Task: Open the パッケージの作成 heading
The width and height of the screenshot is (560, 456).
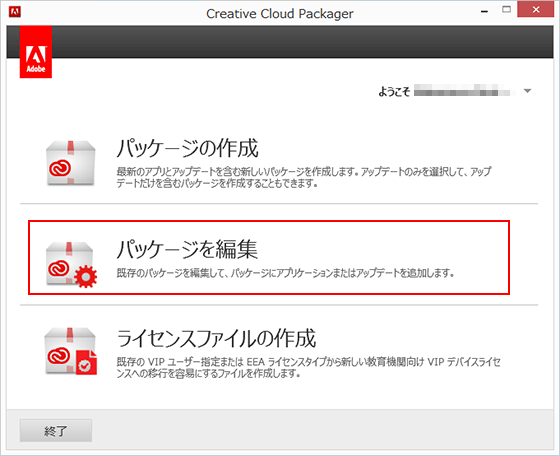Action: click(187, 148)
